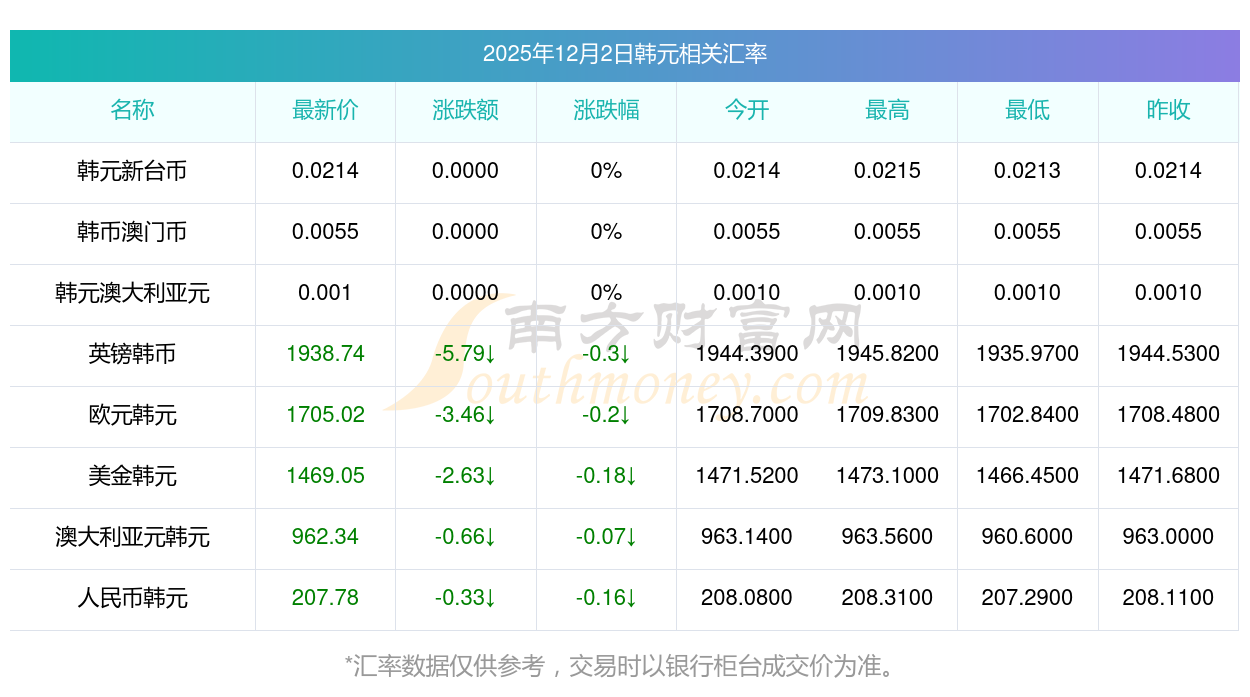Screen dimensions: 1250x697
Task: Select opening price 208.0800
Action: (747, 598)
